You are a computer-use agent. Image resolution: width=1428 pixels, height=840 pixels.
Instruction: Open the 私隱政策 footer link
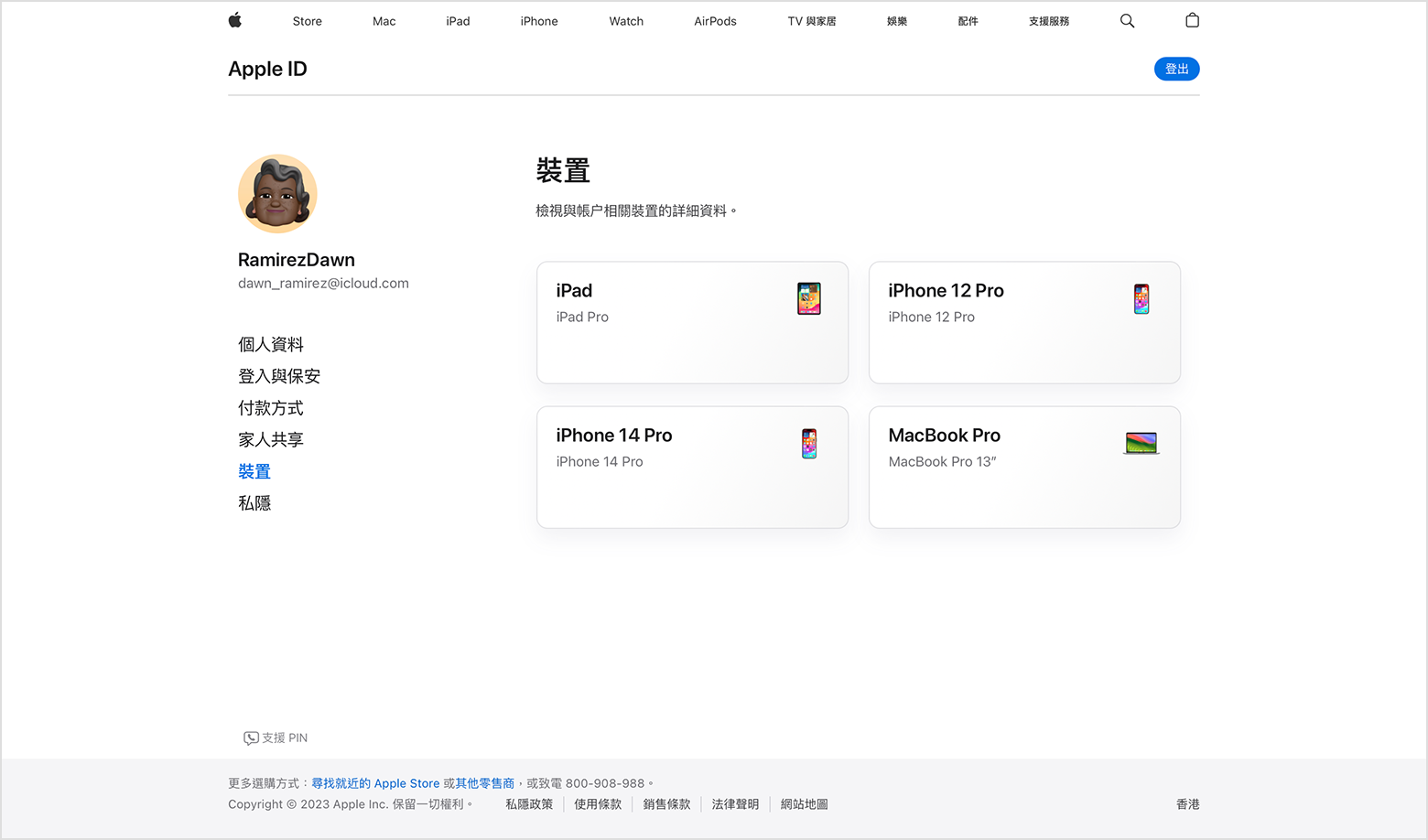[529, 804]
